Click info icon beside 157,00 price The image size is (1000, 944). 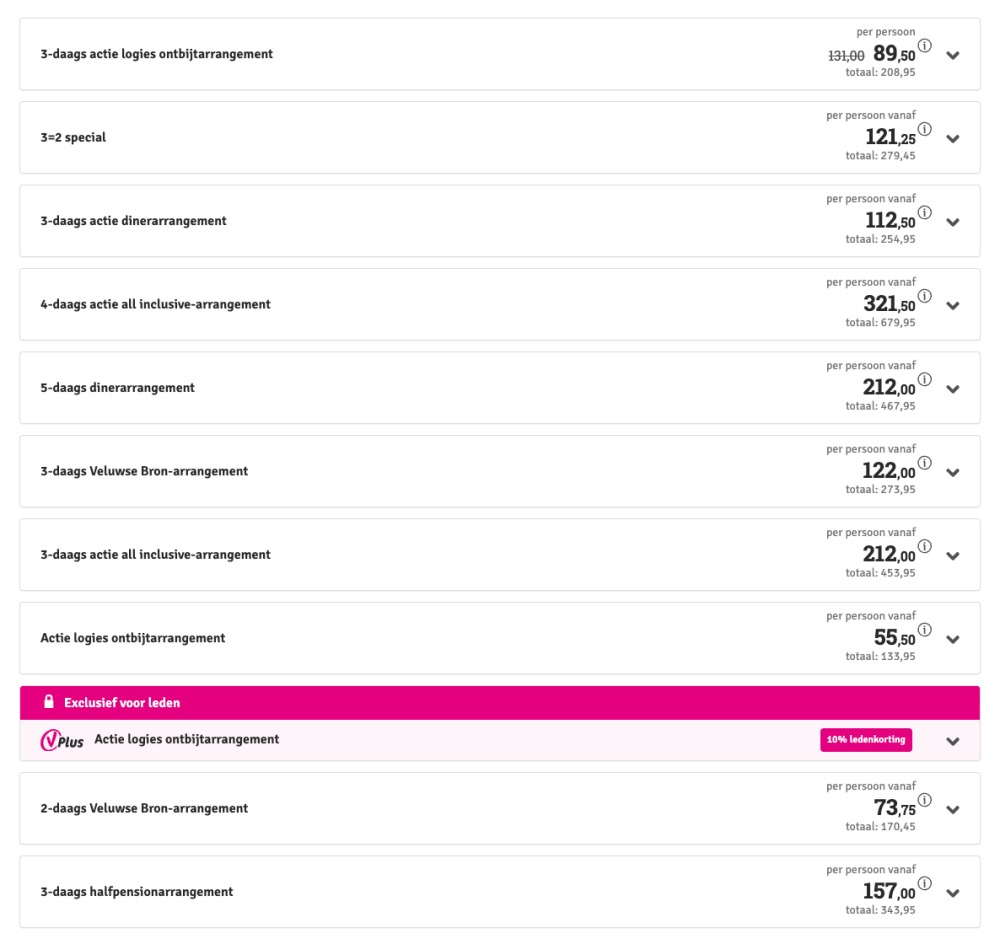point(924,884)
